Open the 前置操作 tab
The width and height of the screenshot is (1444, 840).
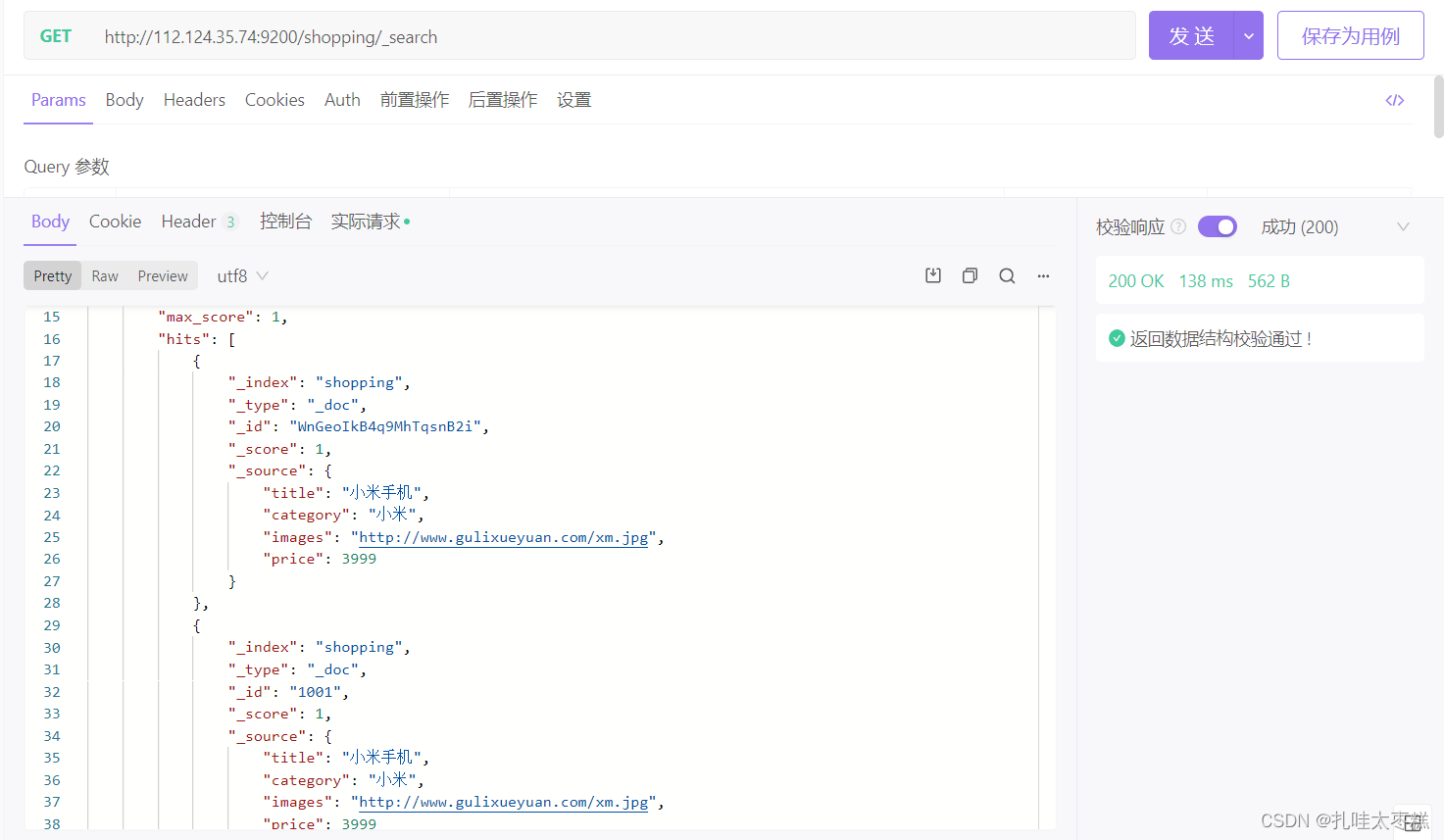415,100
